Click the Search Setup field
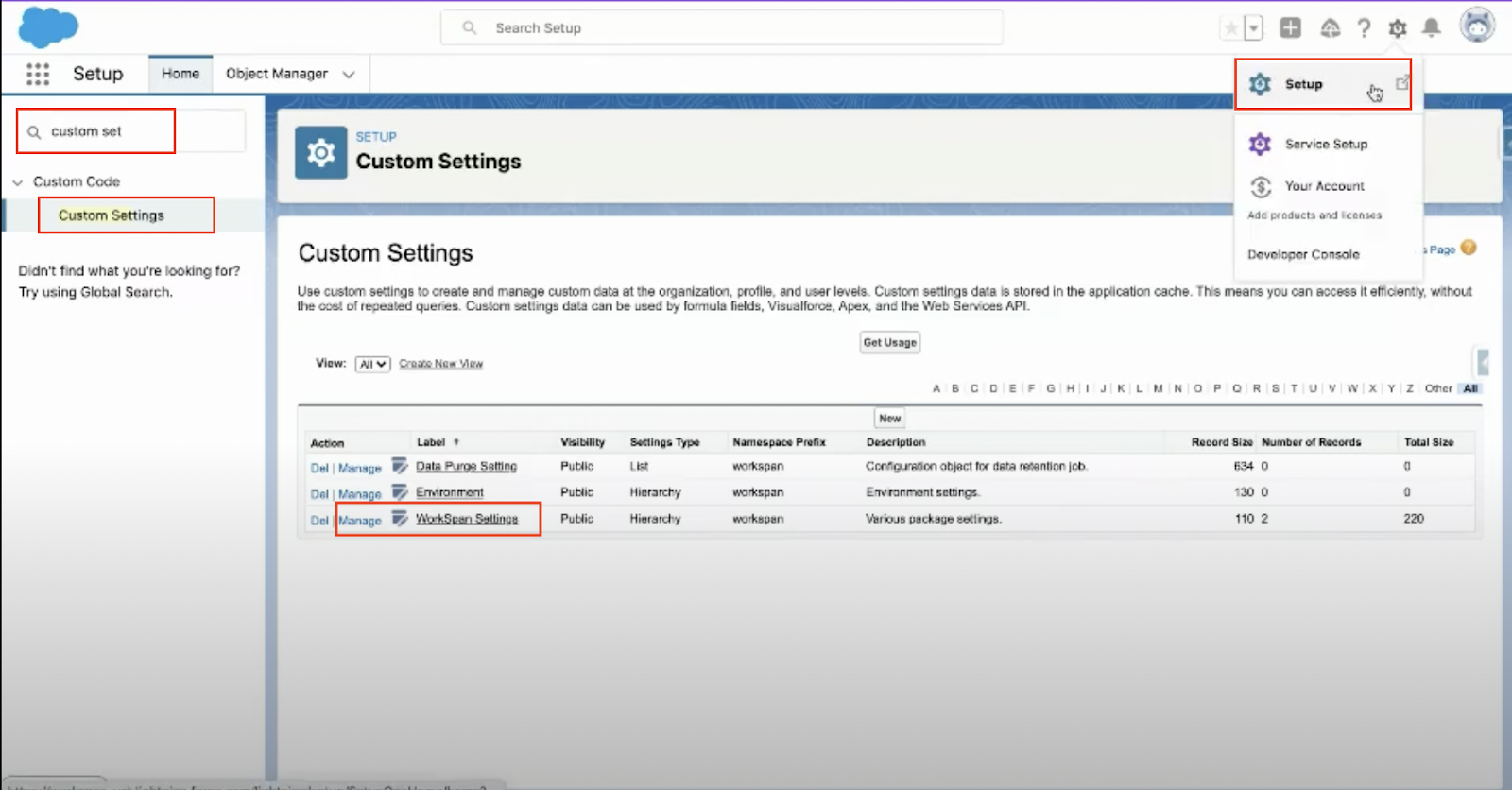Viewport: 1512px width, 790px height. pyautogui.click(x=721, y=28)
